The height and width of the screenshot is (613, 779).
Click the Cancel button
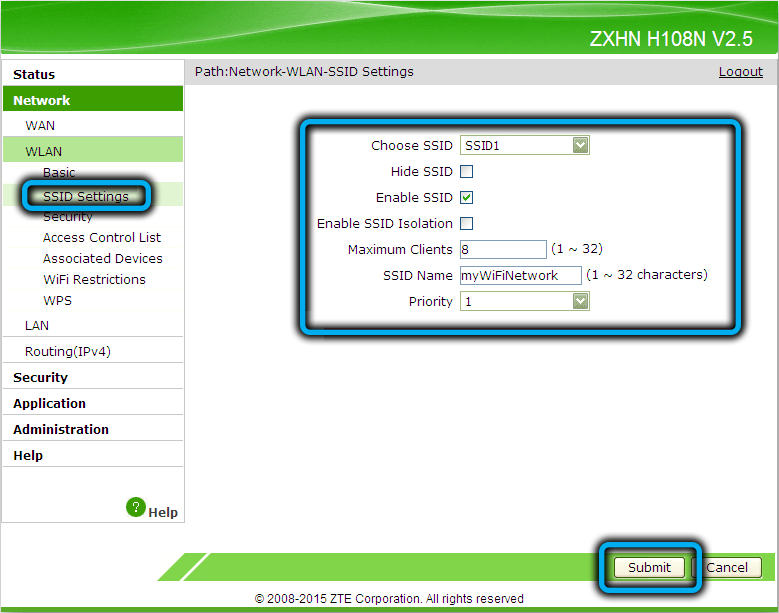point(727,567)
